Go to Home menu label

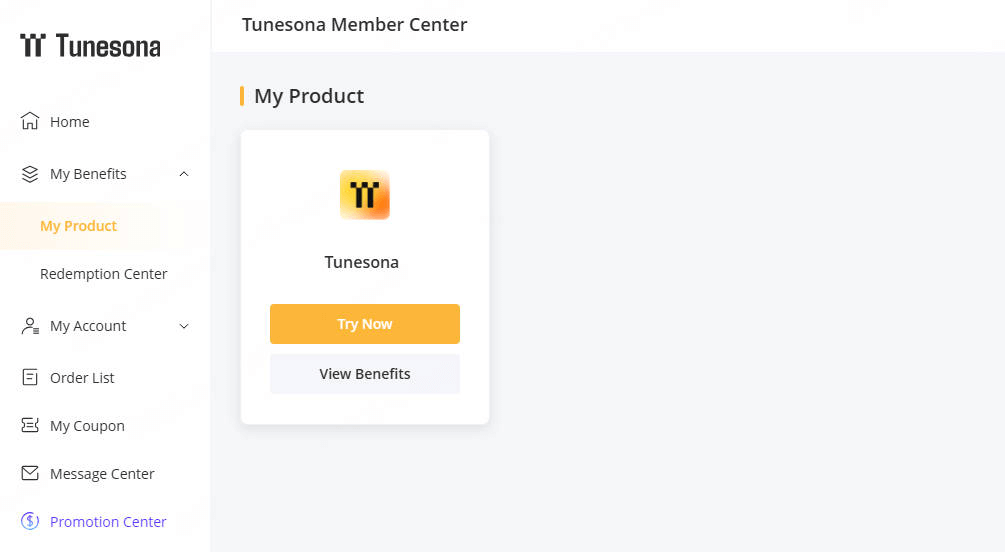tap(70, 122)
